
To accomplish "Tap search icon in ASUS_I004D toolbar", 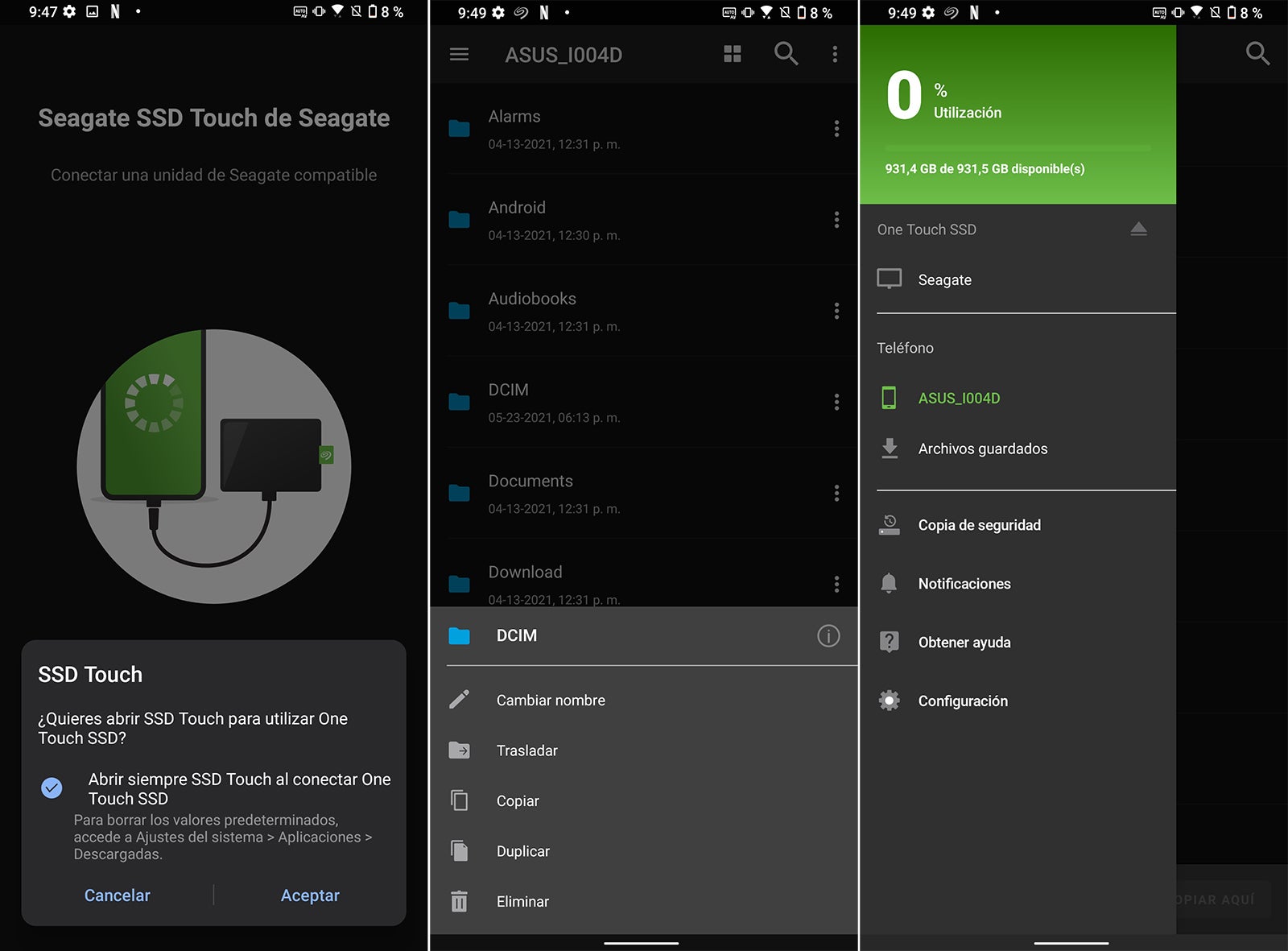I will tap(786, 55).
